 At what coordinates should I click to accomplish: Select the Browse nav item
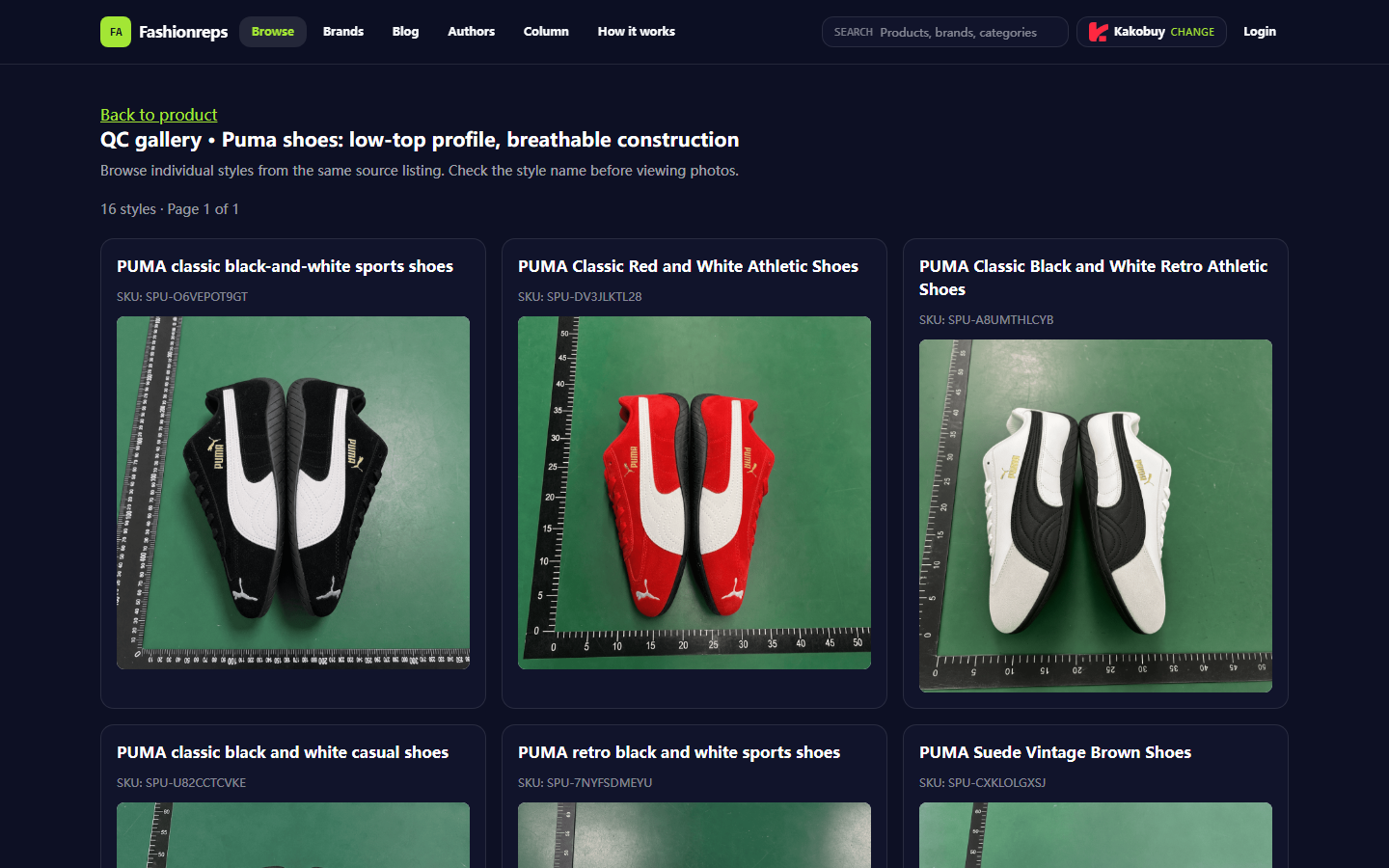(x=273, y=32)
